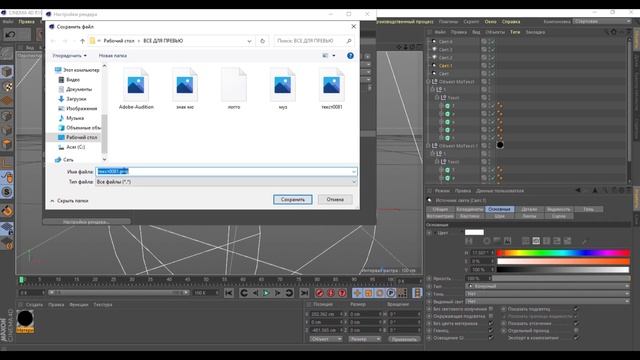Click the red autokeying button
Image resolution: width=640 pixels, height=360 pixels.
coord(331,293)
